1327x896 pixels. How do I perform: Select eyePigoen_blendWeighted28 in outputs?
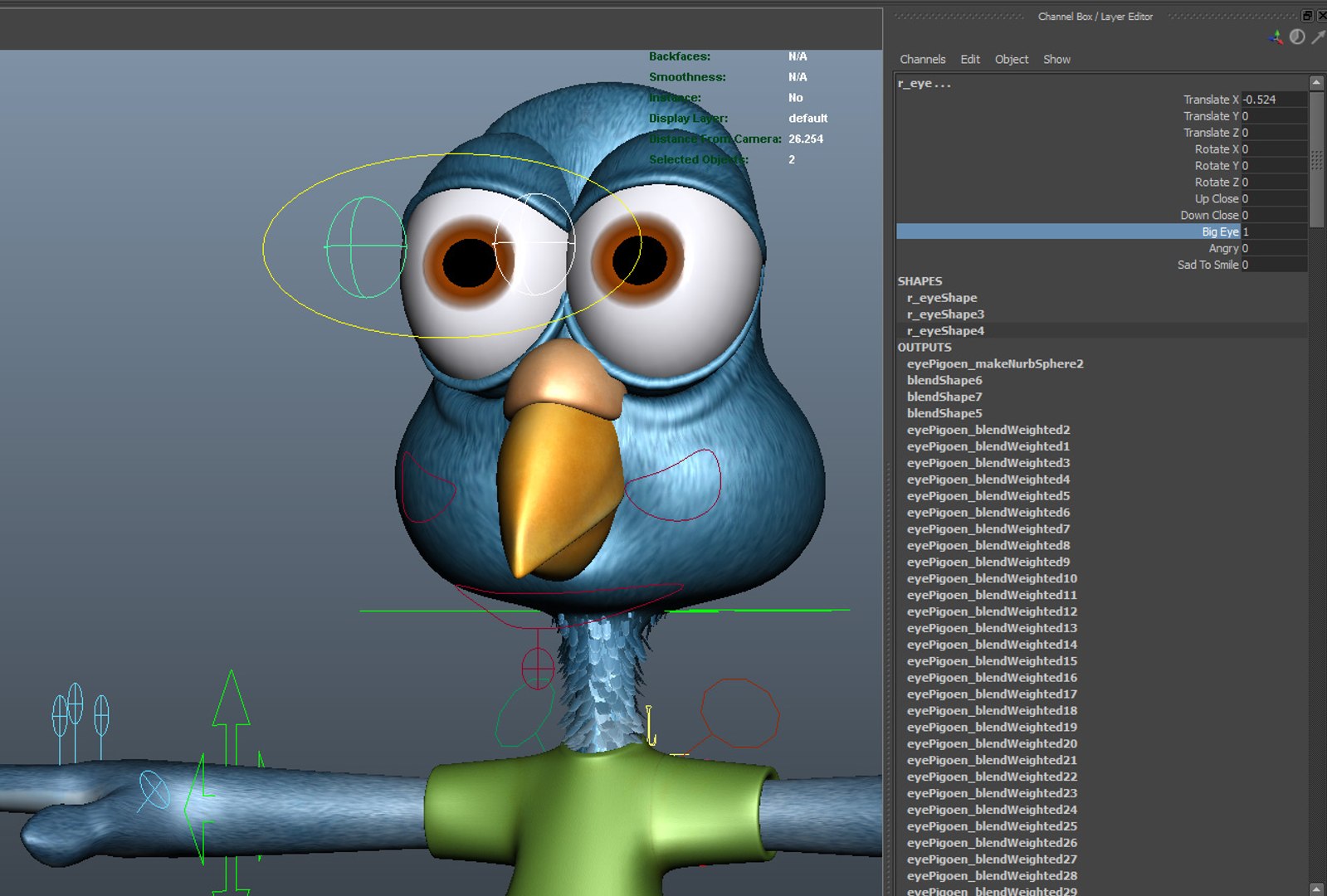coord(992,876)
